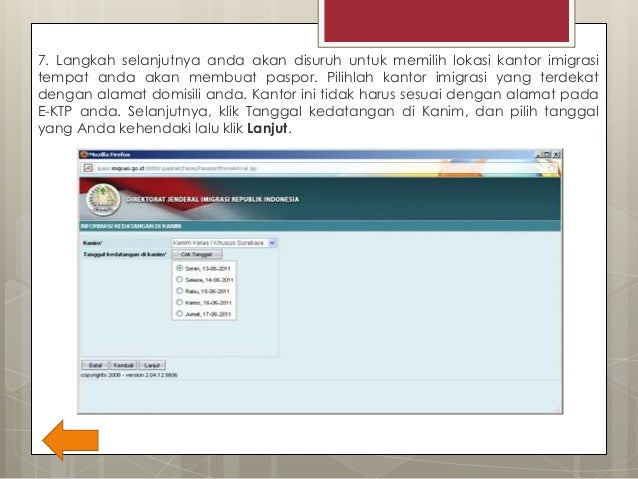Click the Cek Tanggal button
Viewport: 638px width, 479px height.
point(197,254)
